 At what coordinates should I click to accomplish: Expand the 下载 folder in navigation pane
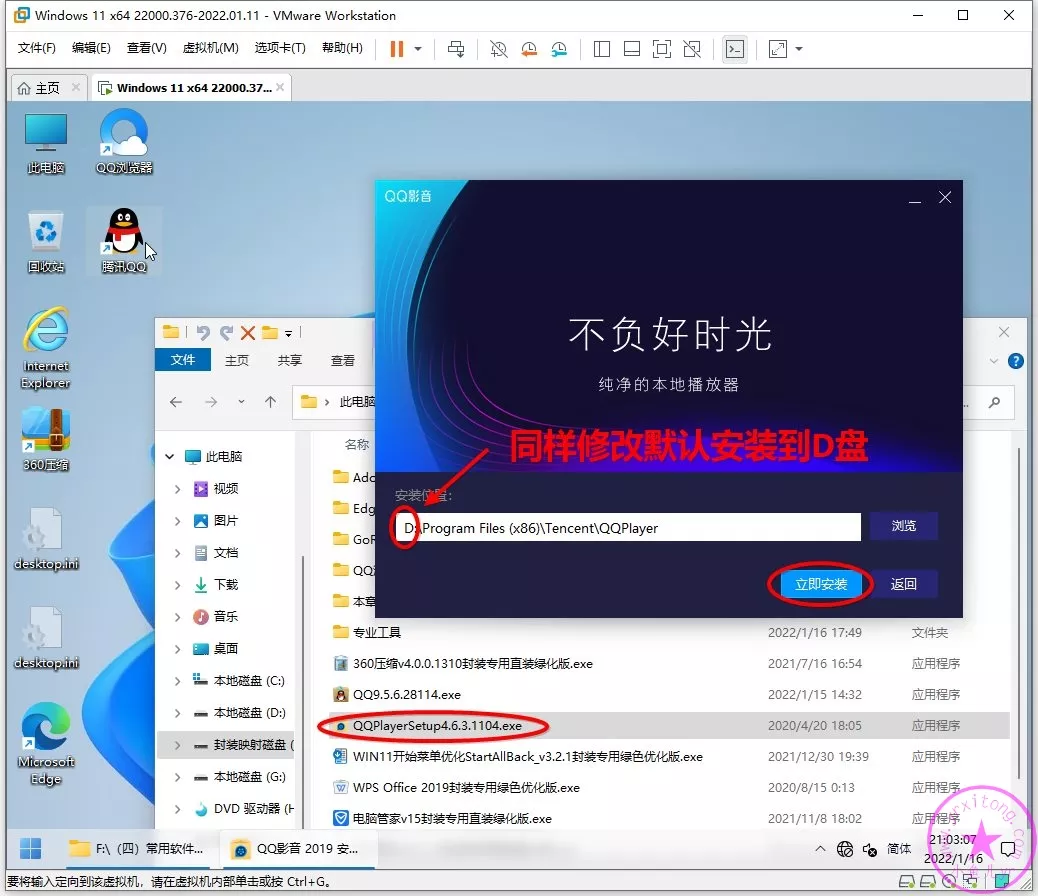(x=178, y=585)
